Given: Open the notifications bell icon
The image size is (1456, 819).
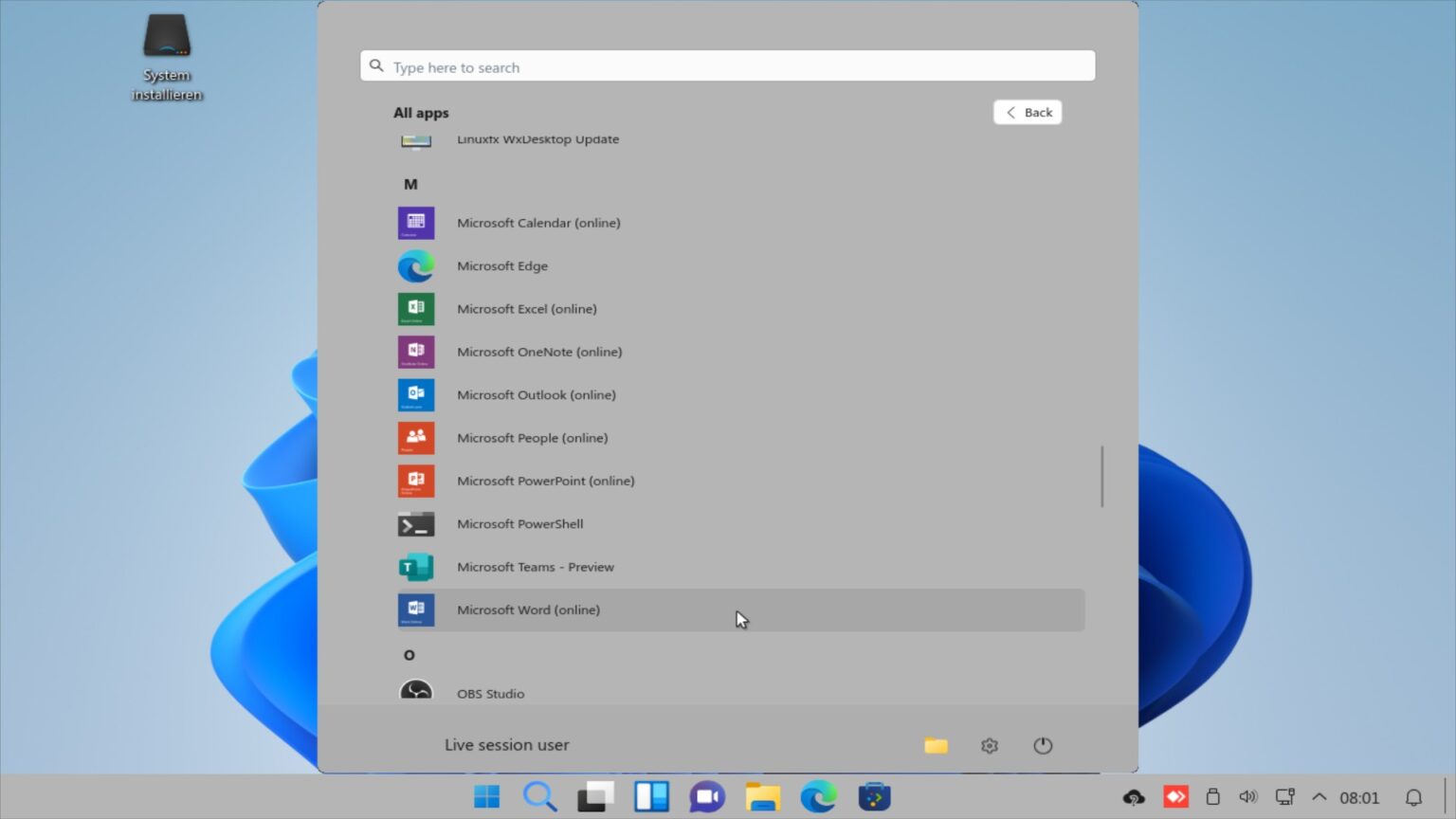Looking at the screenshot, I should tap(1413, 798).
